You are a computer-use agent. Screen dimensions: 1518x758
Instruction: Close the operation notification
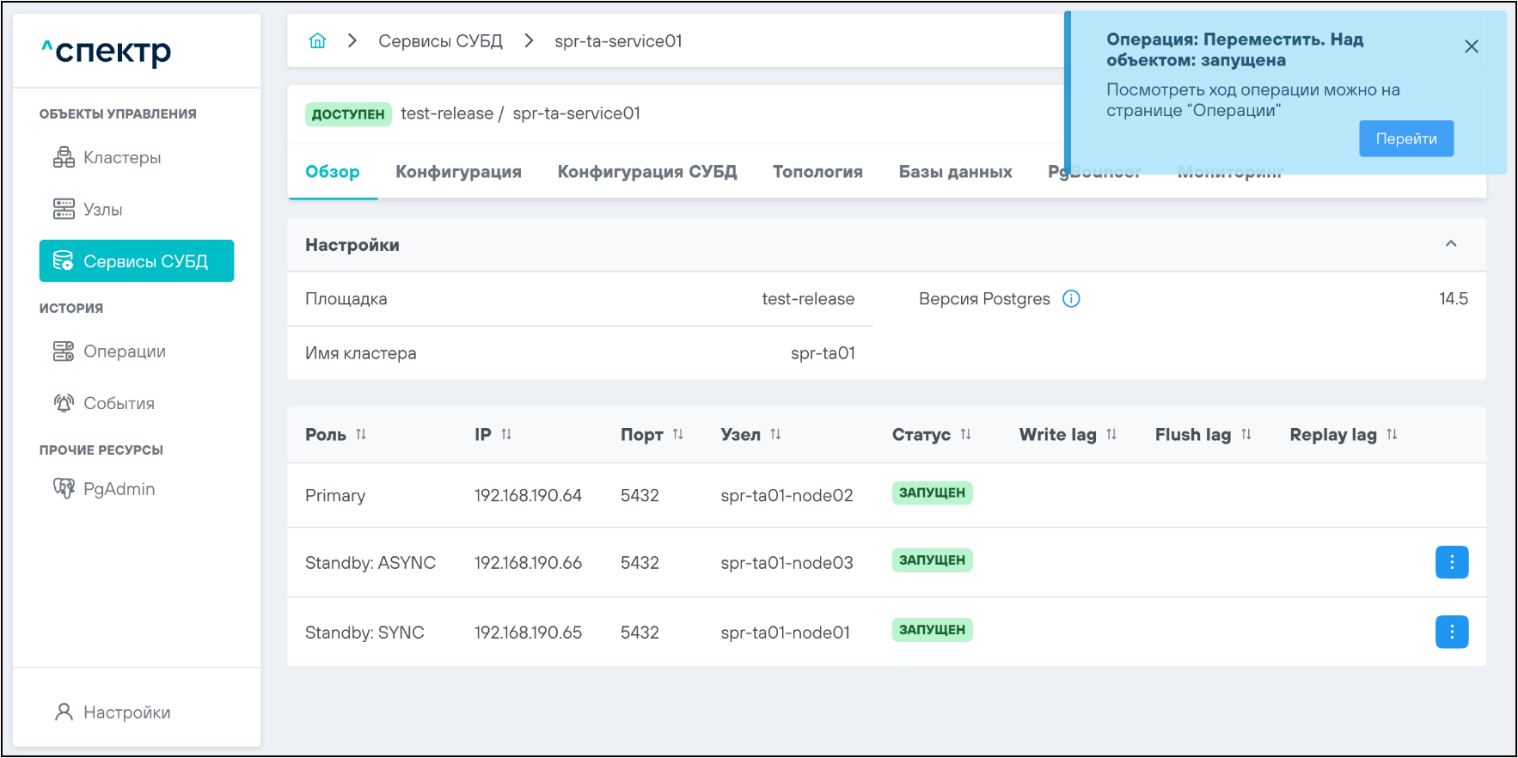1471,46
